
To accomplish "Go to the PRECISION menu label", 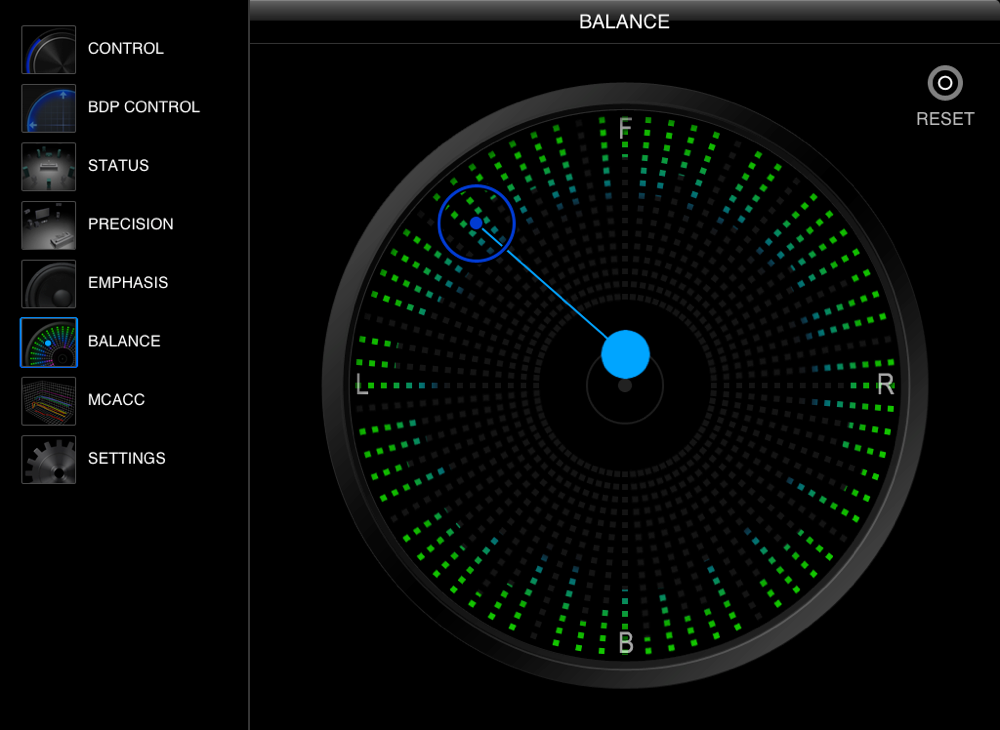I will (x=130, y=224).
